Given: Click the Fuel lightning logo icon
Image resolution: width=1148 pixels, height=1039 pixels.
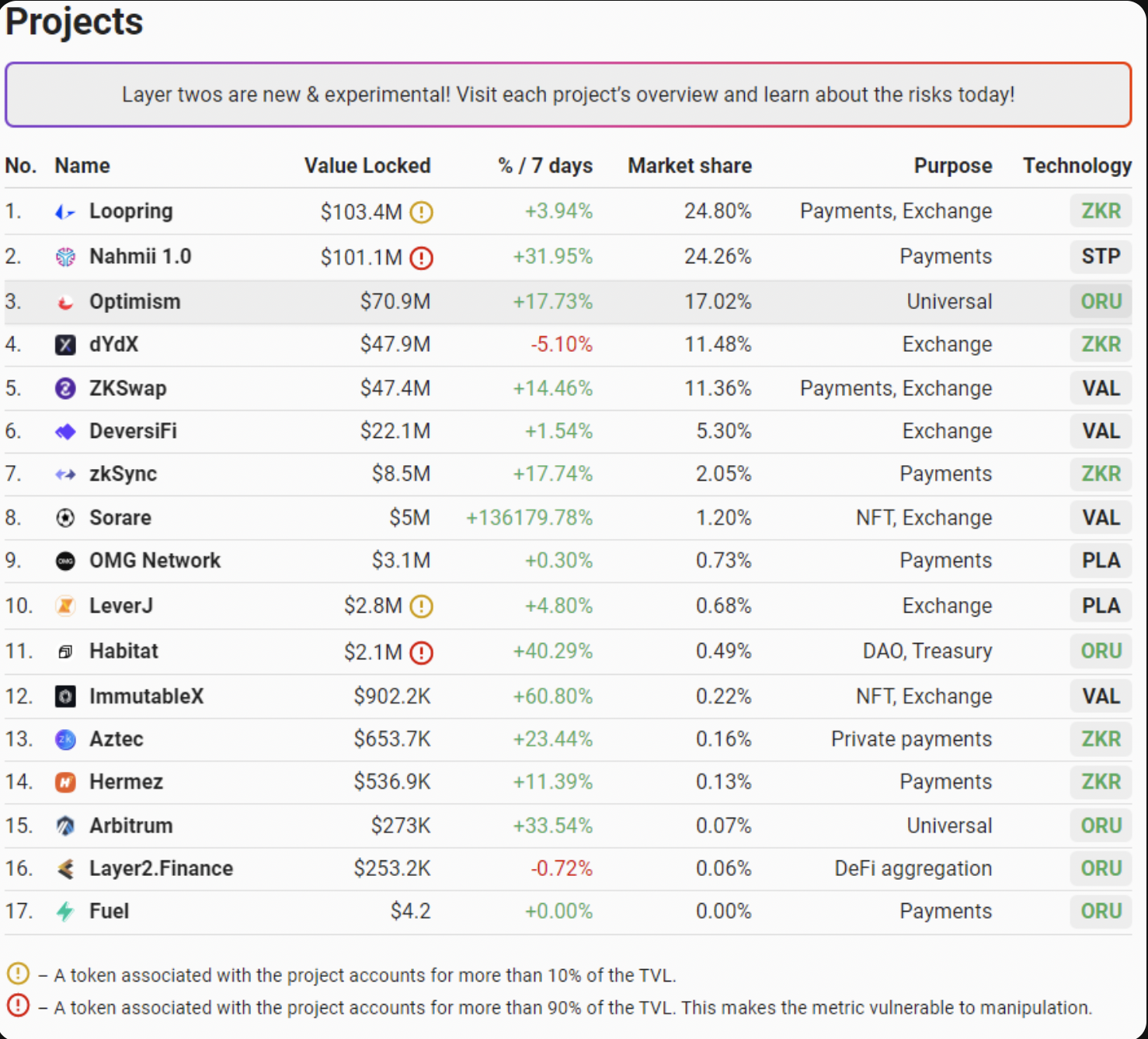Looking at the screenshot, I should (65, 912).
